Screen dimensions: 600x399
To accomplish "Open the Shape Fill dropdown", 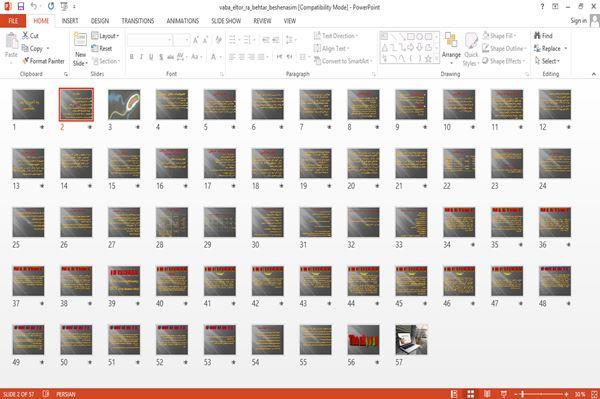I will (x=499, y=36).
